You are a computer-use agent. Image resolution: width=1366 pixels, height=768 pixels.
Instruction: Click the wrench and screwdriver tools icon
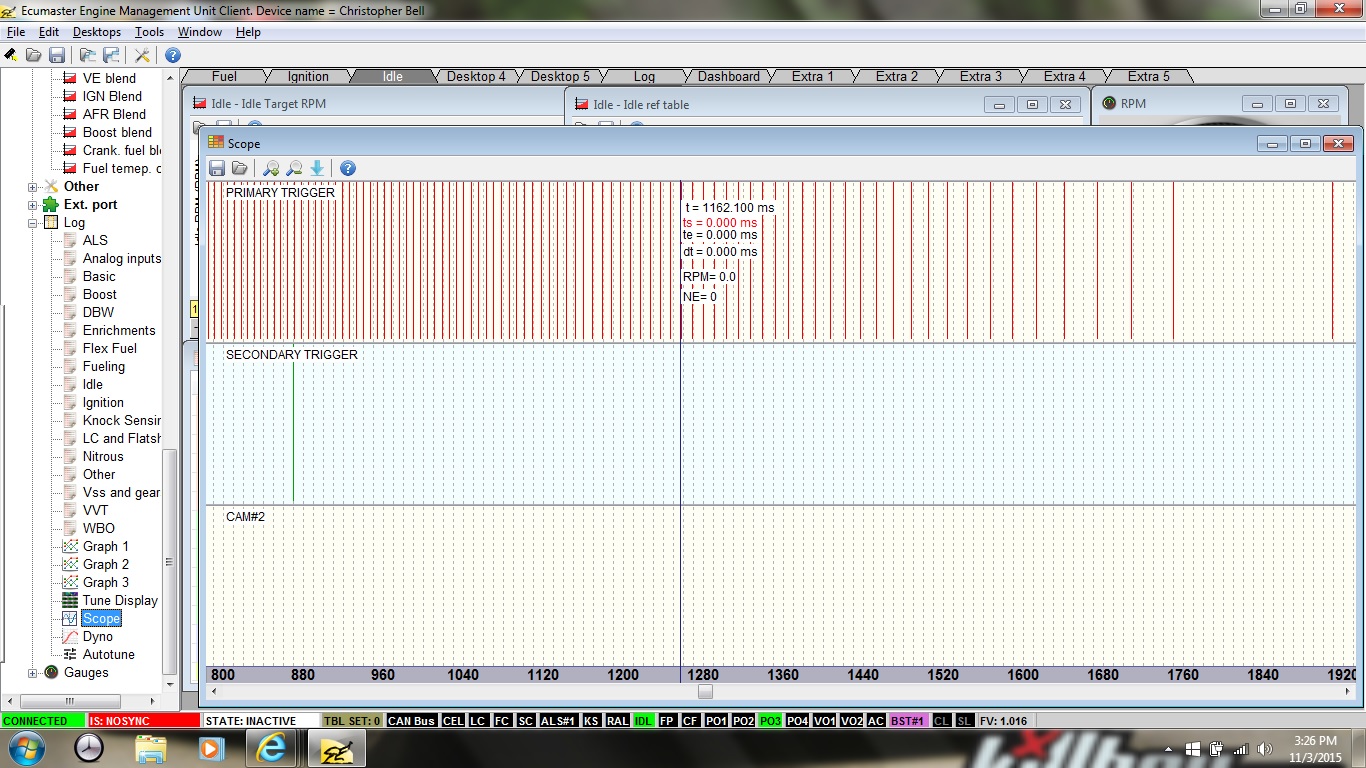pyautogui.click(x=143, y=55)
